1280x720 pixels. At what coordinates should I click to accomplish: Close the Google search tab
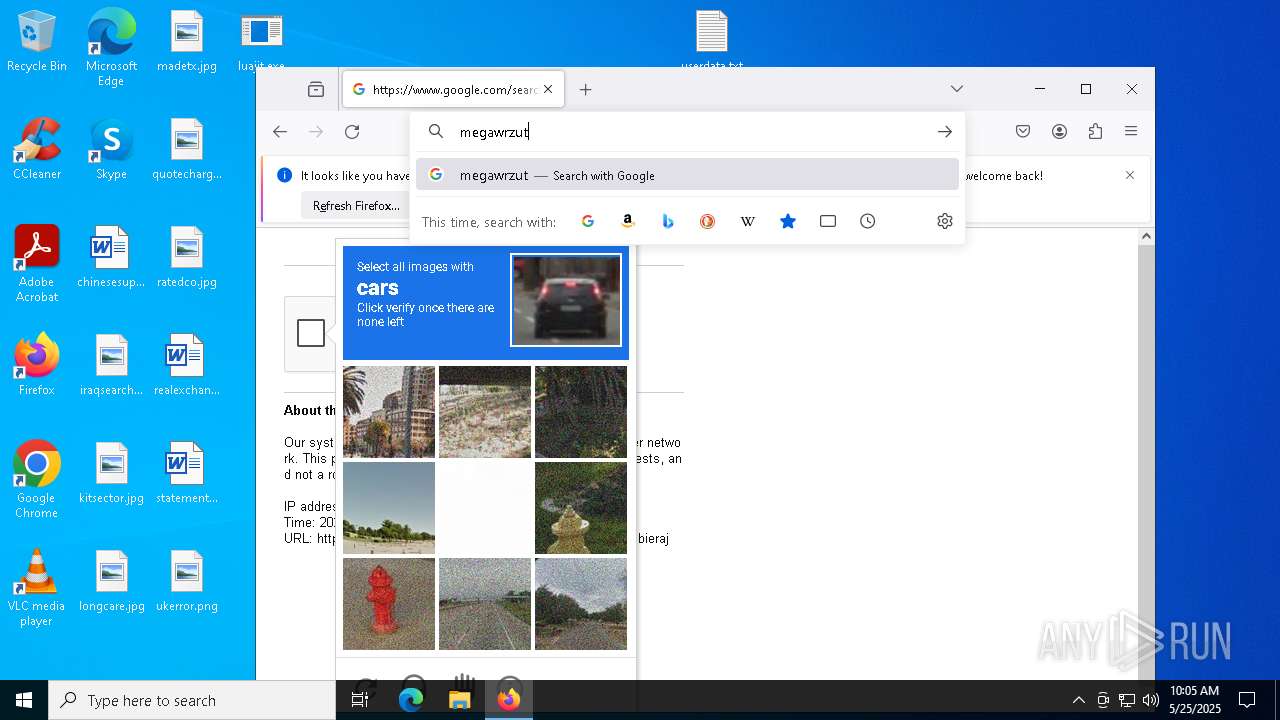(x=548, y=89)
